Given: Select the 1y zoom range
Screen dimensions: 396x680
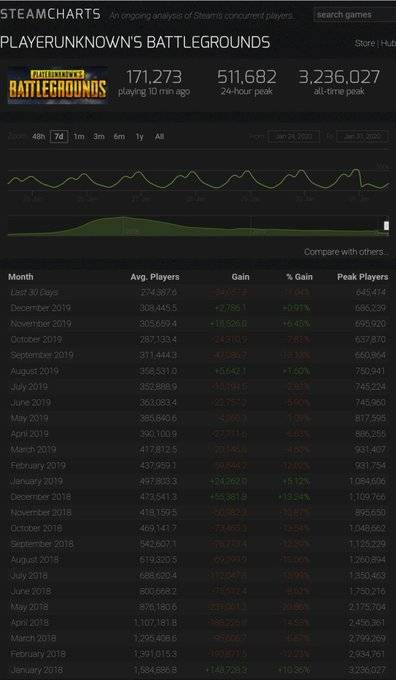Looking at the screenshot, I should coord(139,137).
